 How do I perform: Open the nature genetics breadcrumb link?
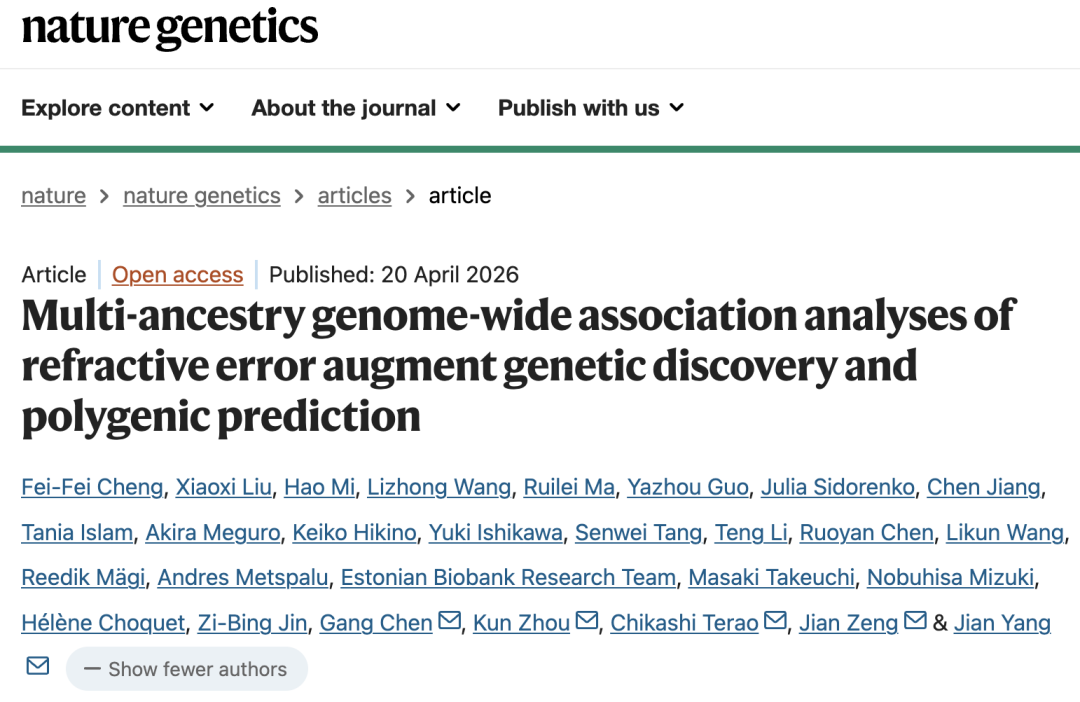click(202, 196)
